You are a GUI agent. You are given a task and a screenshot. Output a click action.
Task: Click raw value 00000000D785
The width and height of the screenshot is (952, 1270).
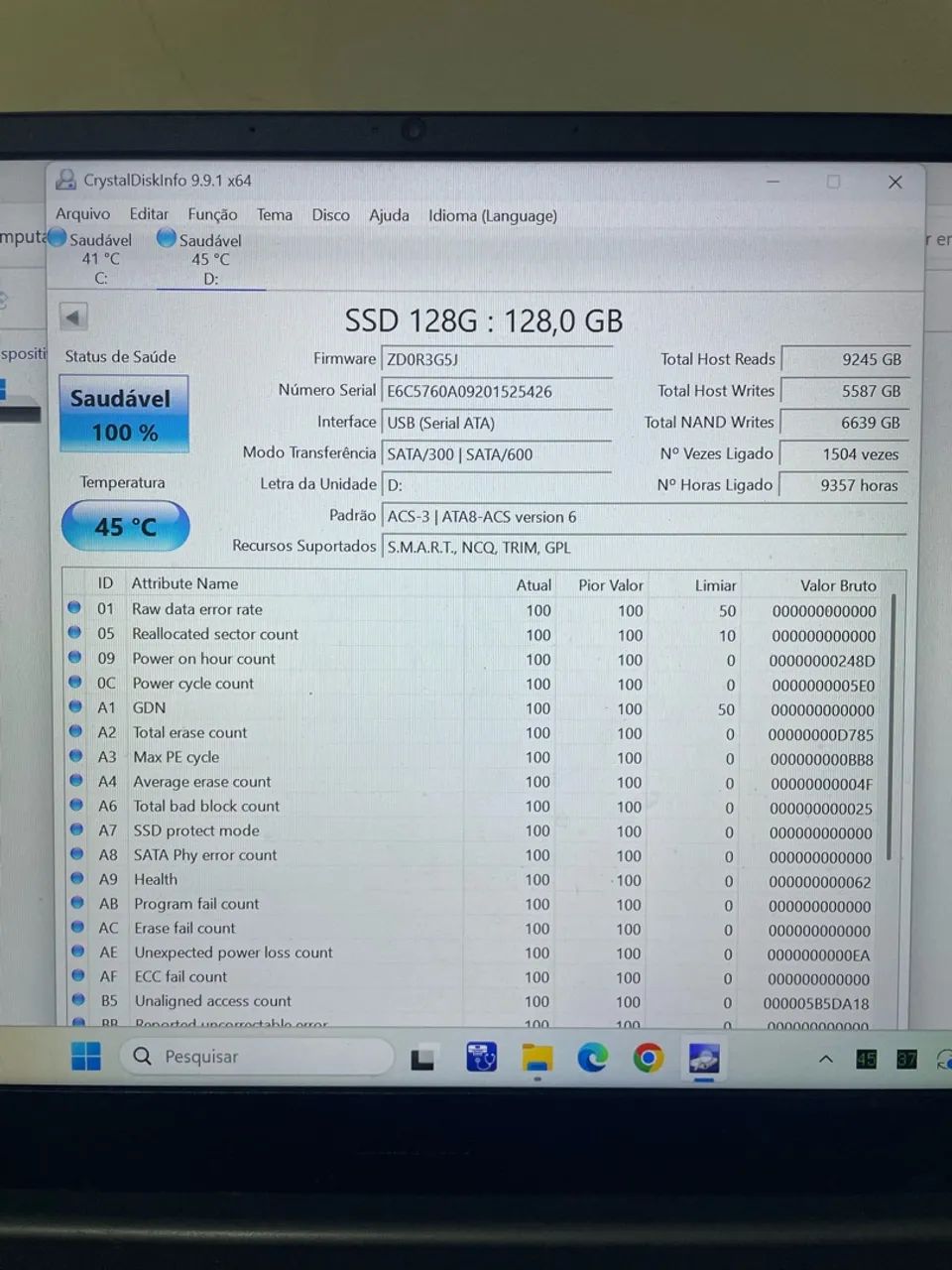pyautogui.click(x=821, y=735)
